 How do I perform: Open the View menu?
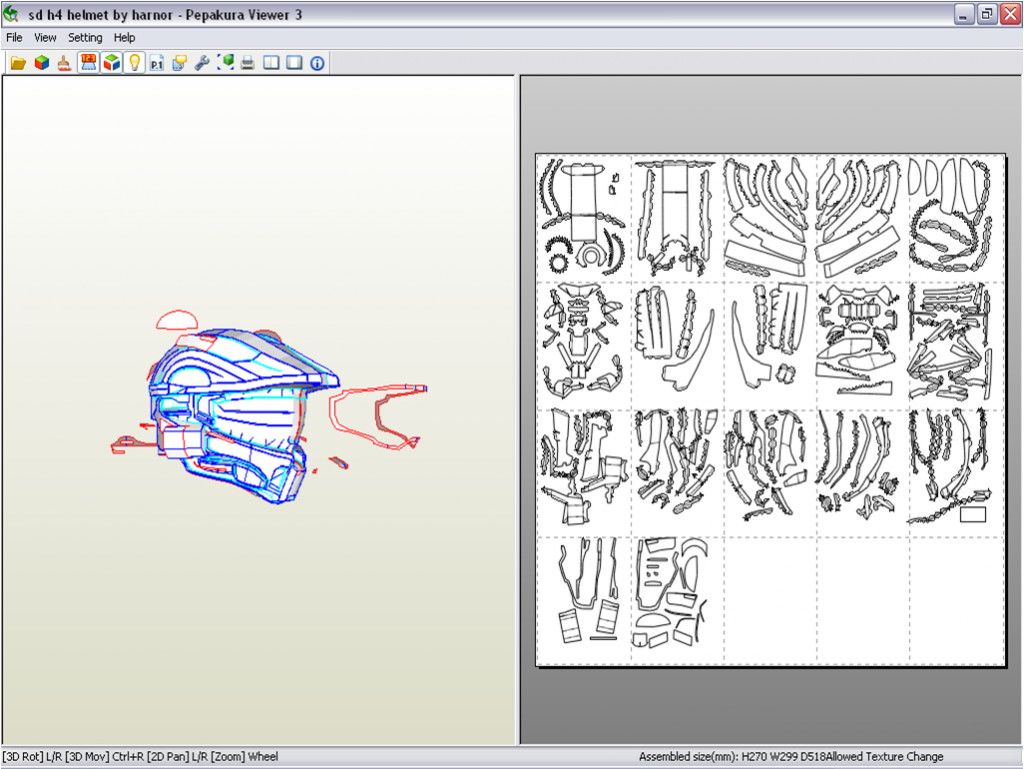pyautogui.click(x=45, y=37)
